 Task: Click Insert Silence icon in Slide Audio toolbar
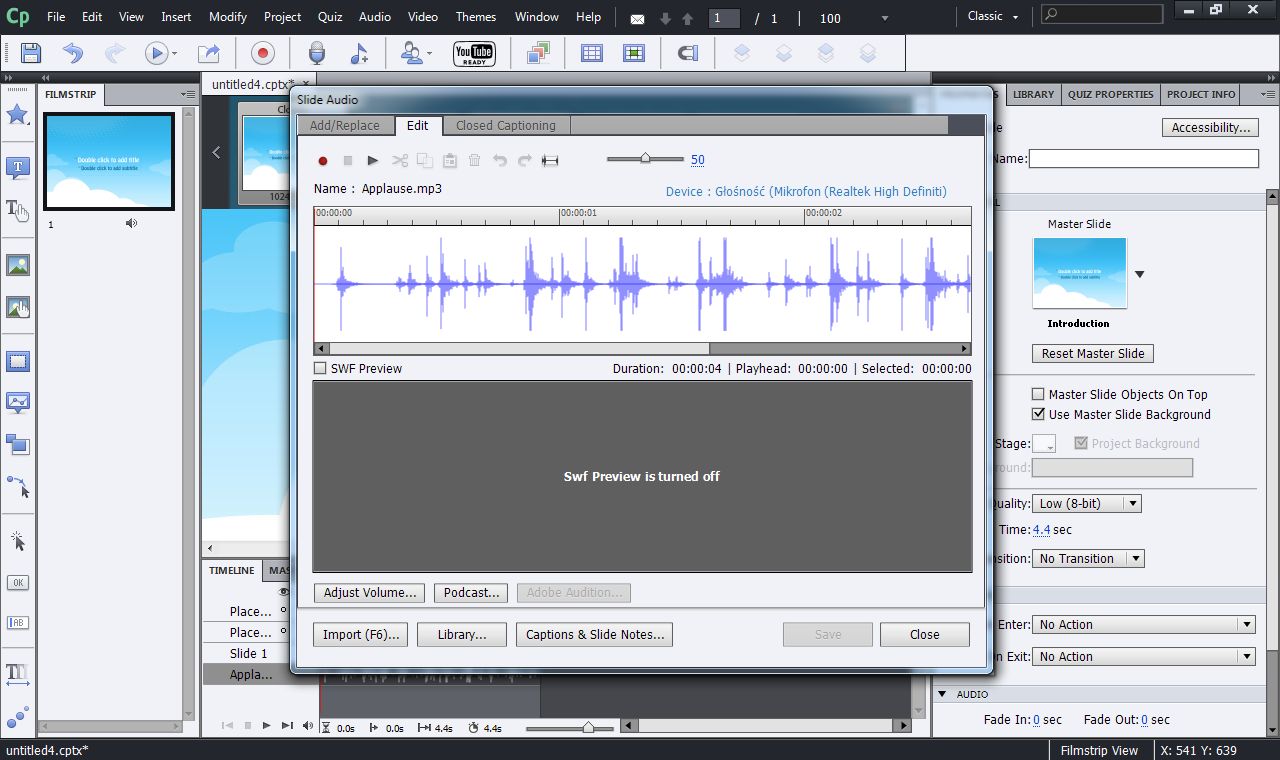coord(549,160)
